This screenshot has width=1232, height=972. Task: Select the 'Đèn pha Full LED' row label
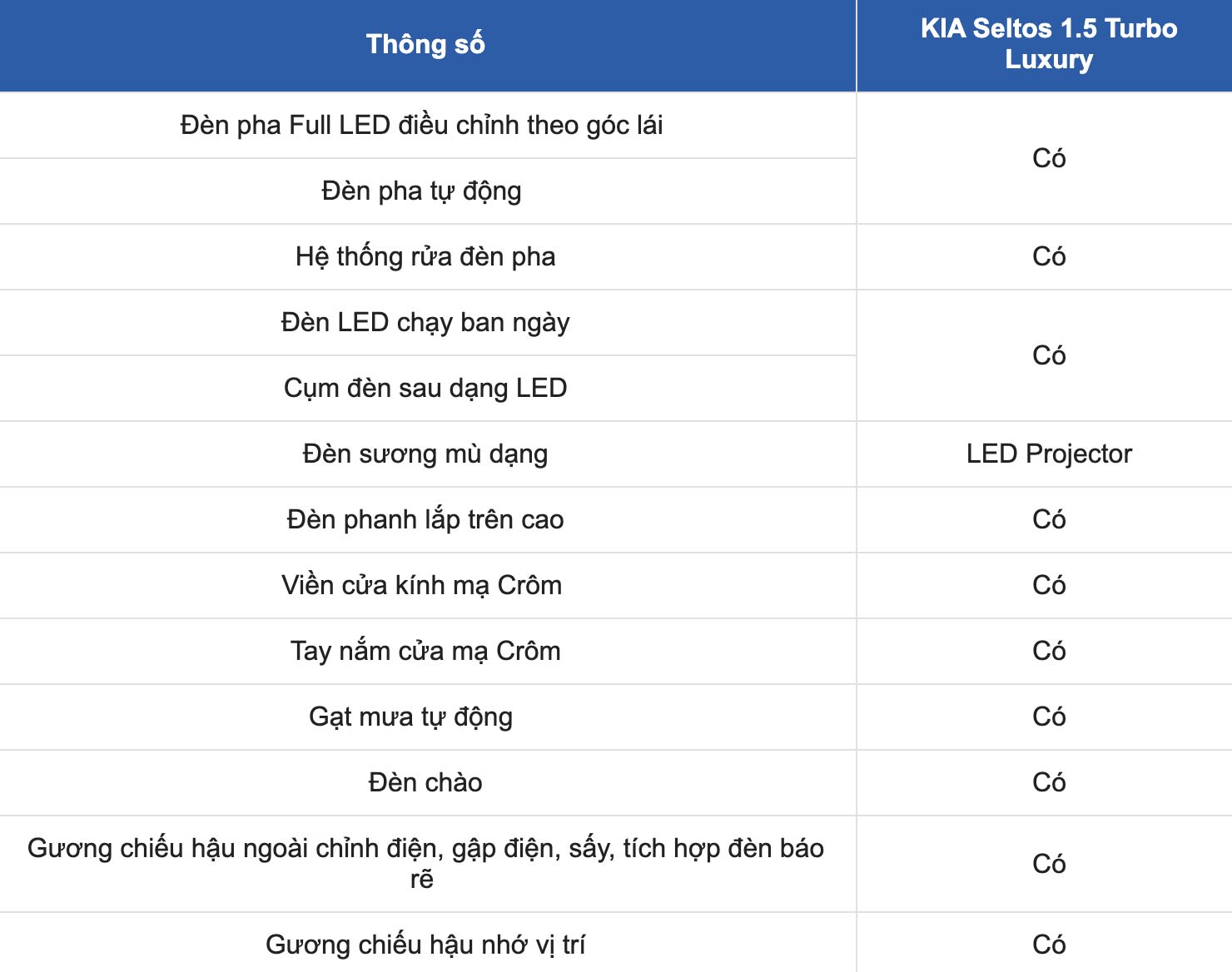(x=421, y=126)
